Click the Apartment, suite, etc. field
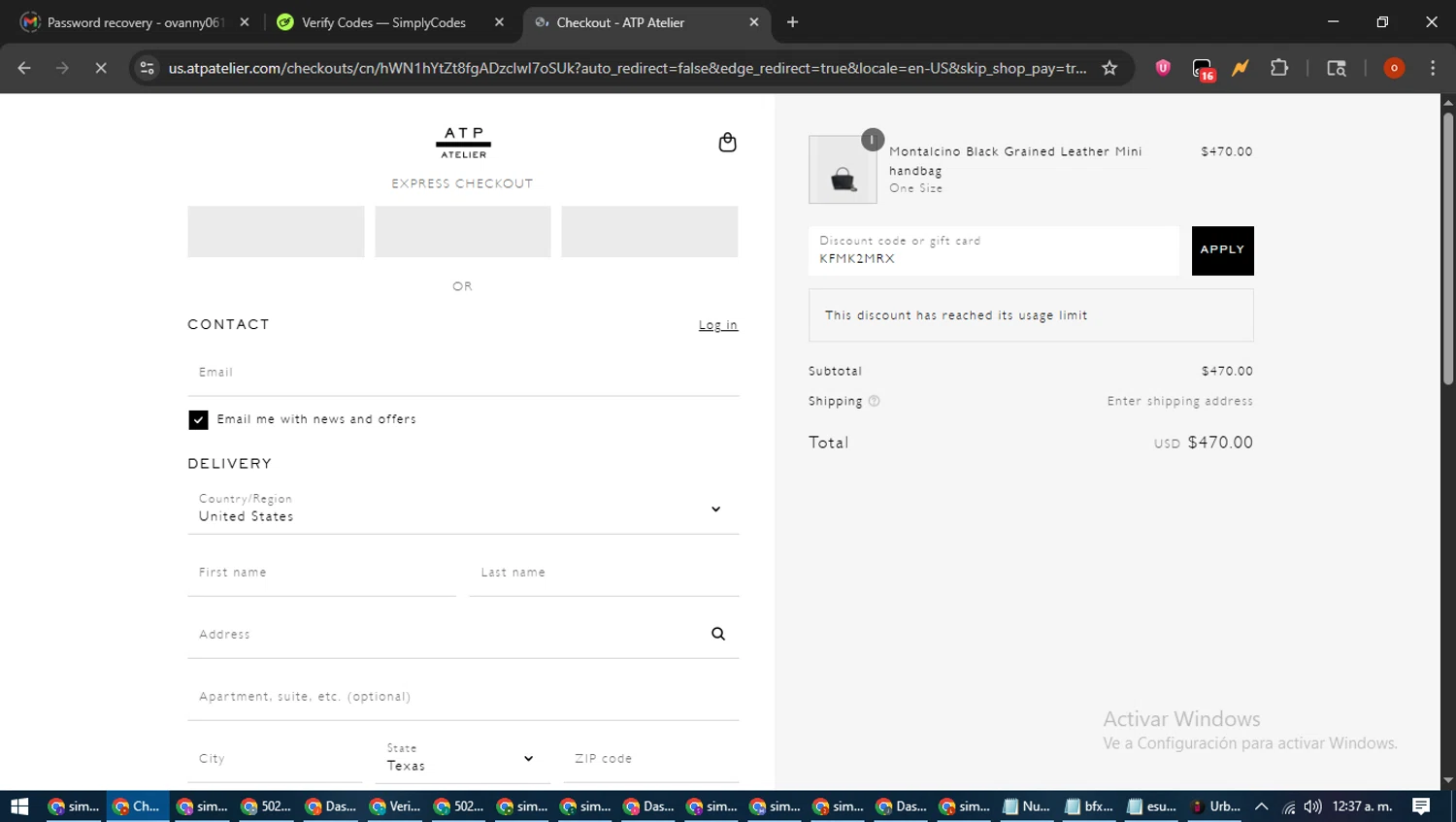1456x822 pixels. (463, 696)
